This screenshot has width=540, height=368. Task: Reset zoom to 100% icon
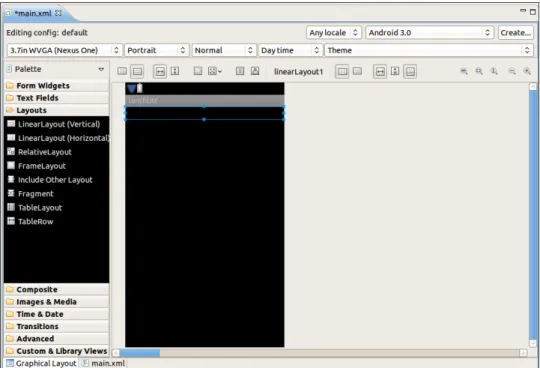pos(494,71)
